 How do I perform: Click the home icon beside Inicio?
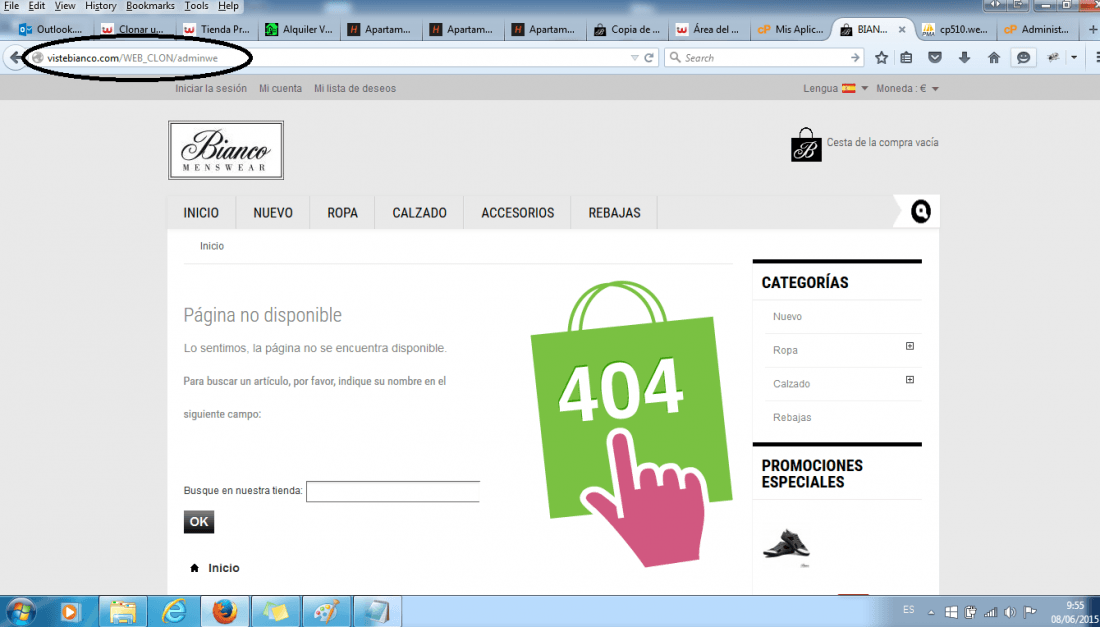click(x=195, y=568)
